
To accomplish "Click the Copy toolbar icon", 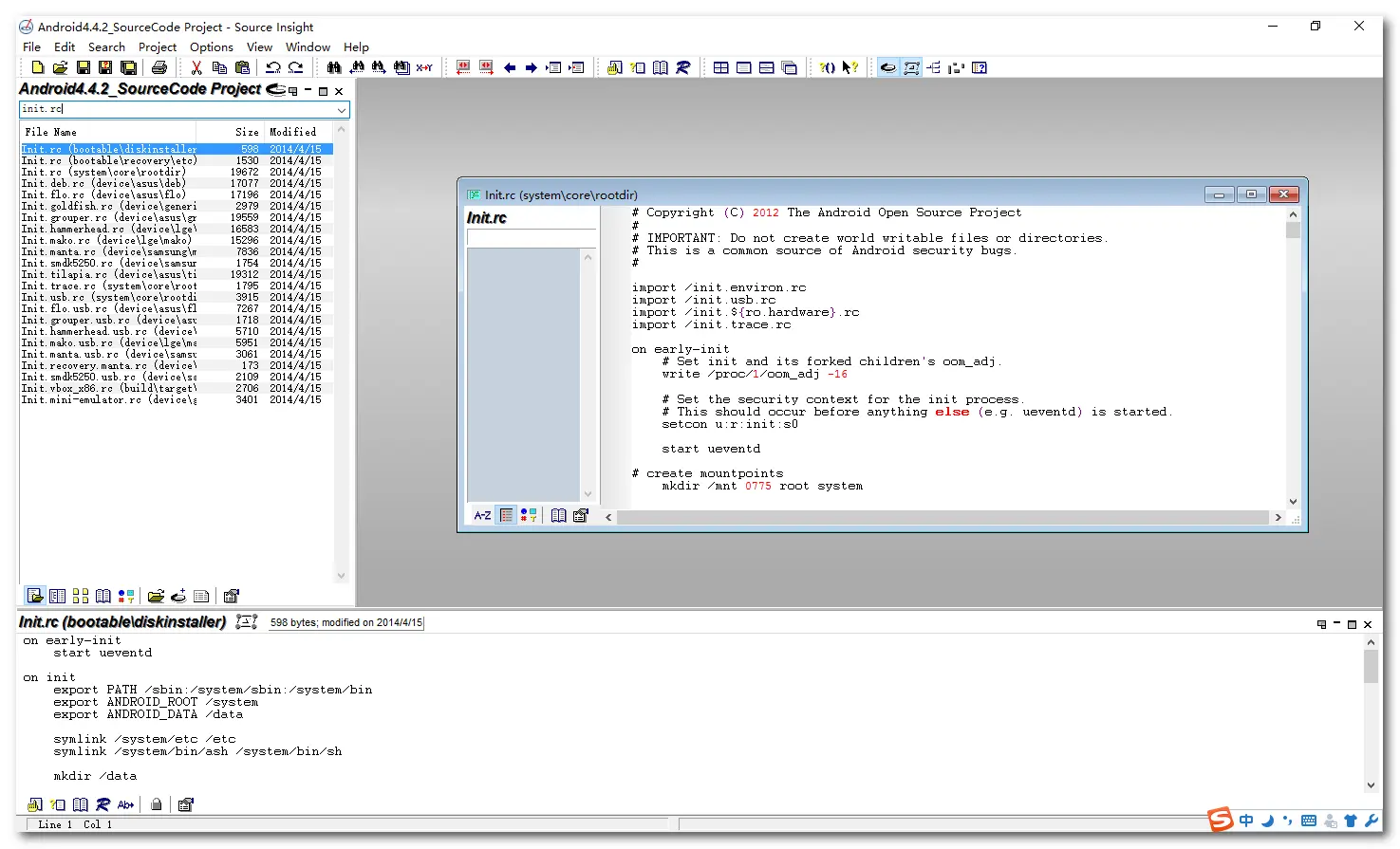I will (219, 67).
